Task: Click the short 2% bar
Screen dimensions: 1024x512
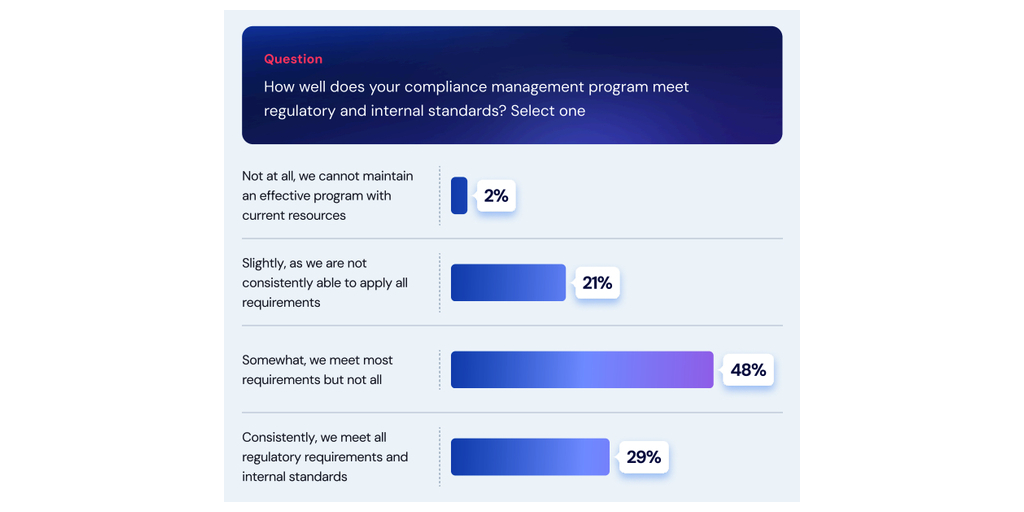Action: [459, 196]
